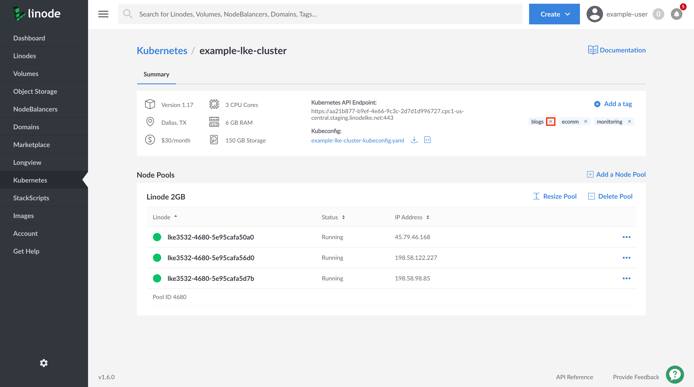694x387 pixels.
Task: Click Provide Feedback footer link
Action: pos(636,377)
